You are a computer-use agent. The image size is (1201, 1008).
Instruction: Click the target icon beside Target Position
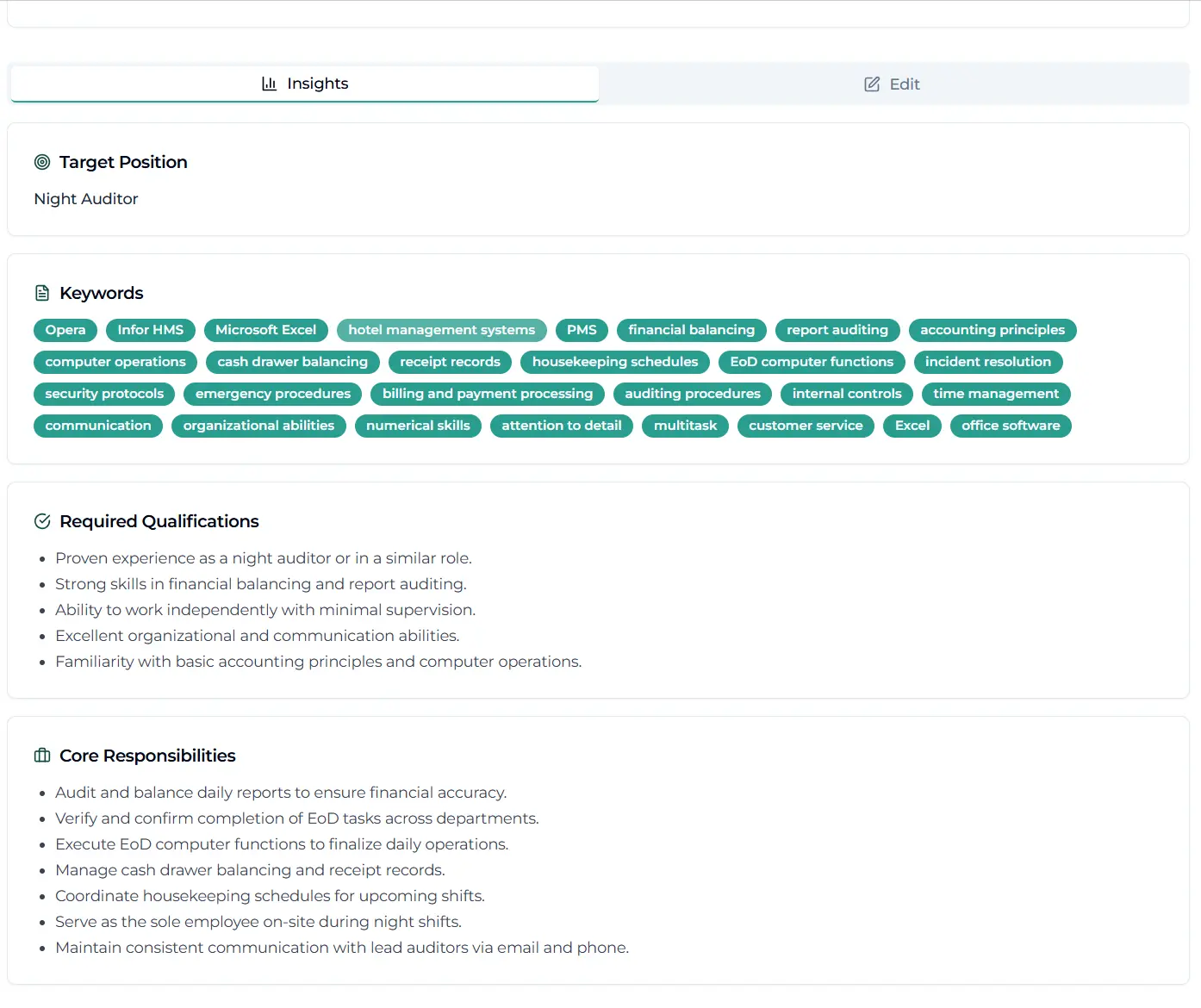tap(42, 162)
